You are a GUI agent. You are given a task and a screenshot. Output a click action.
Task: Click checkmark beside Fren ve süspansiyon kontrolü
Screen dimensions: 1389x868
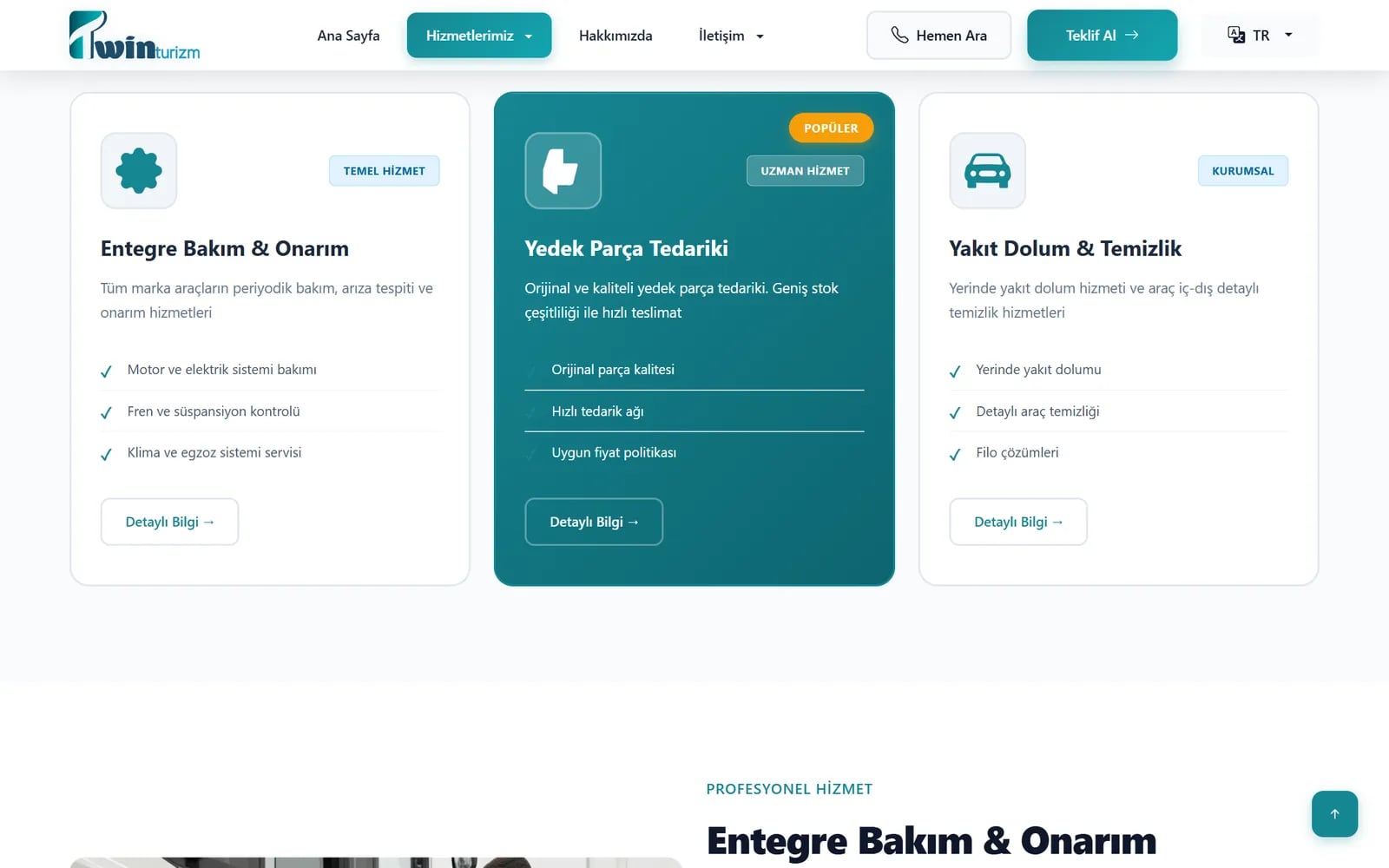click(106, 413)
